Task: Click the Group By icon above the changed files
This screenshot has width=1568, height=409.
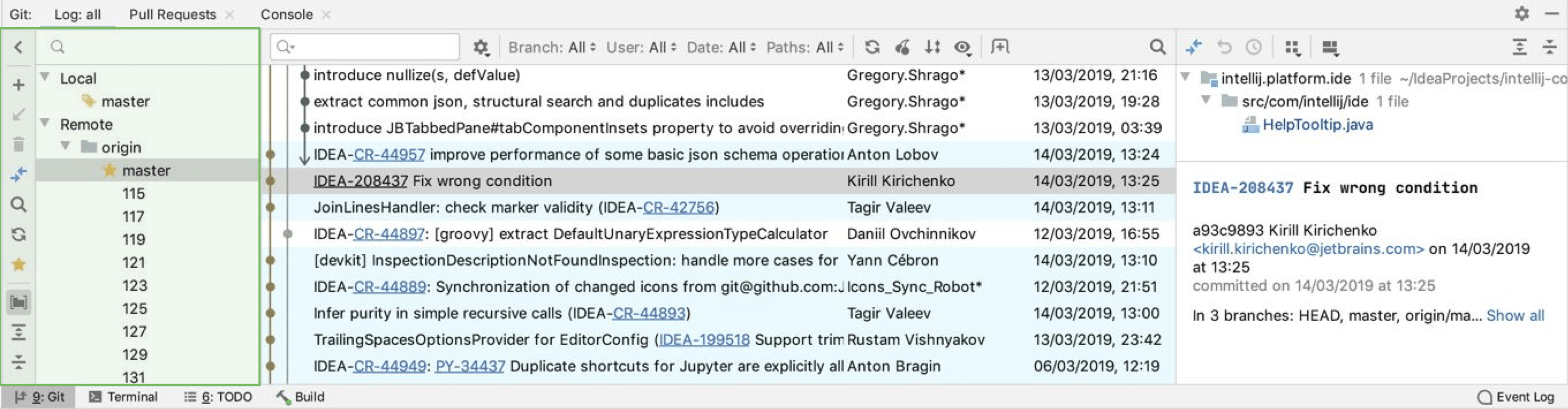Action: tap(1292, 47)
